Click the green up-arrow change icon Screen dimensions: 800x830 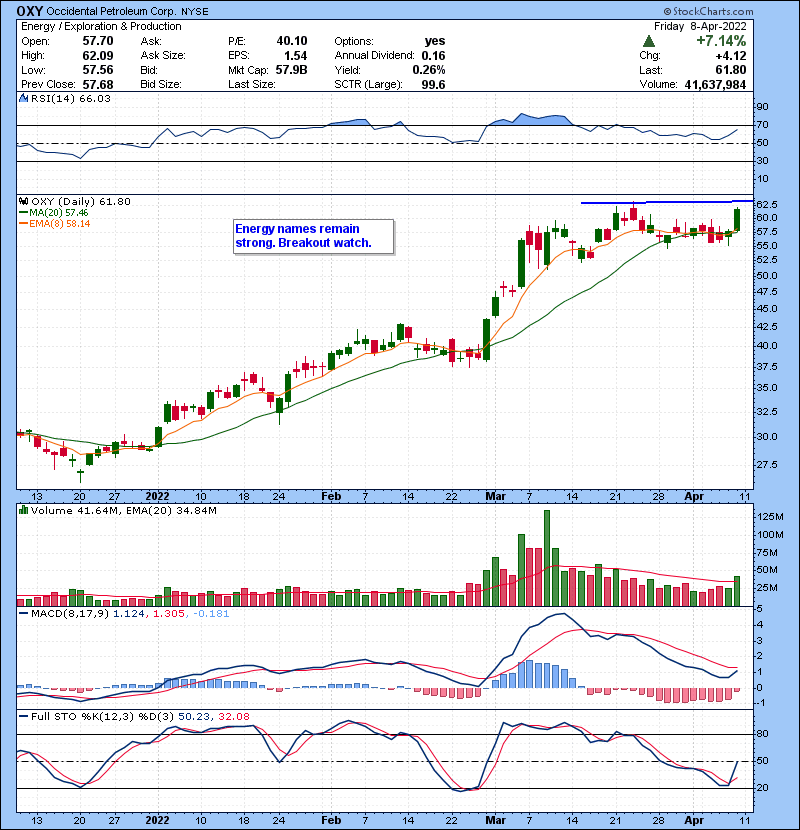[x=649, y=41]
